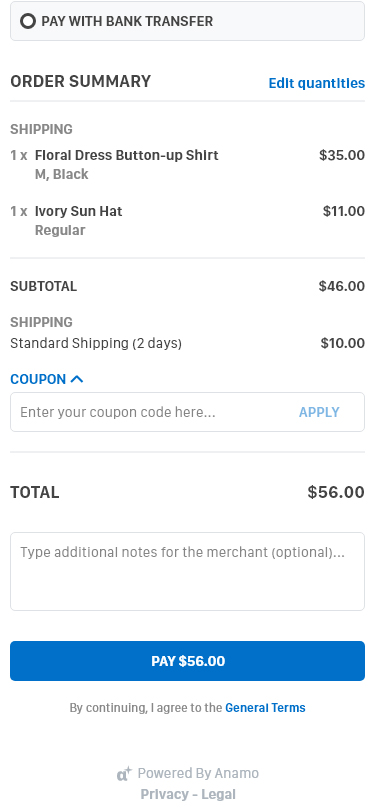
Task: Click the Standard Shipping (2 days) line
Action: click(96, 343)
